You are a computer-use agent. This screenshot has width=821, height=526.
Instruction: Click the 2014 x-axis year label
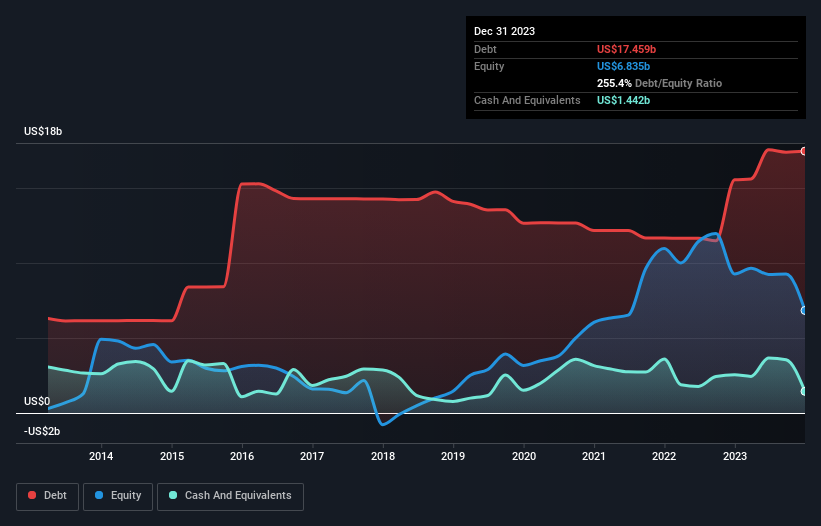click(x=101, y=457)
